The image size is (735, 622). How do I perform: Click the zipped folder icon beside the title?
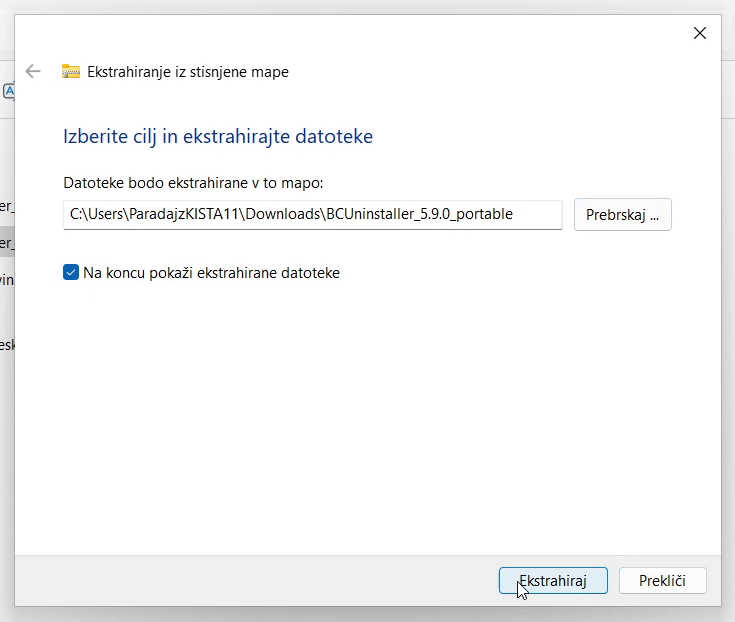point(71,71)
